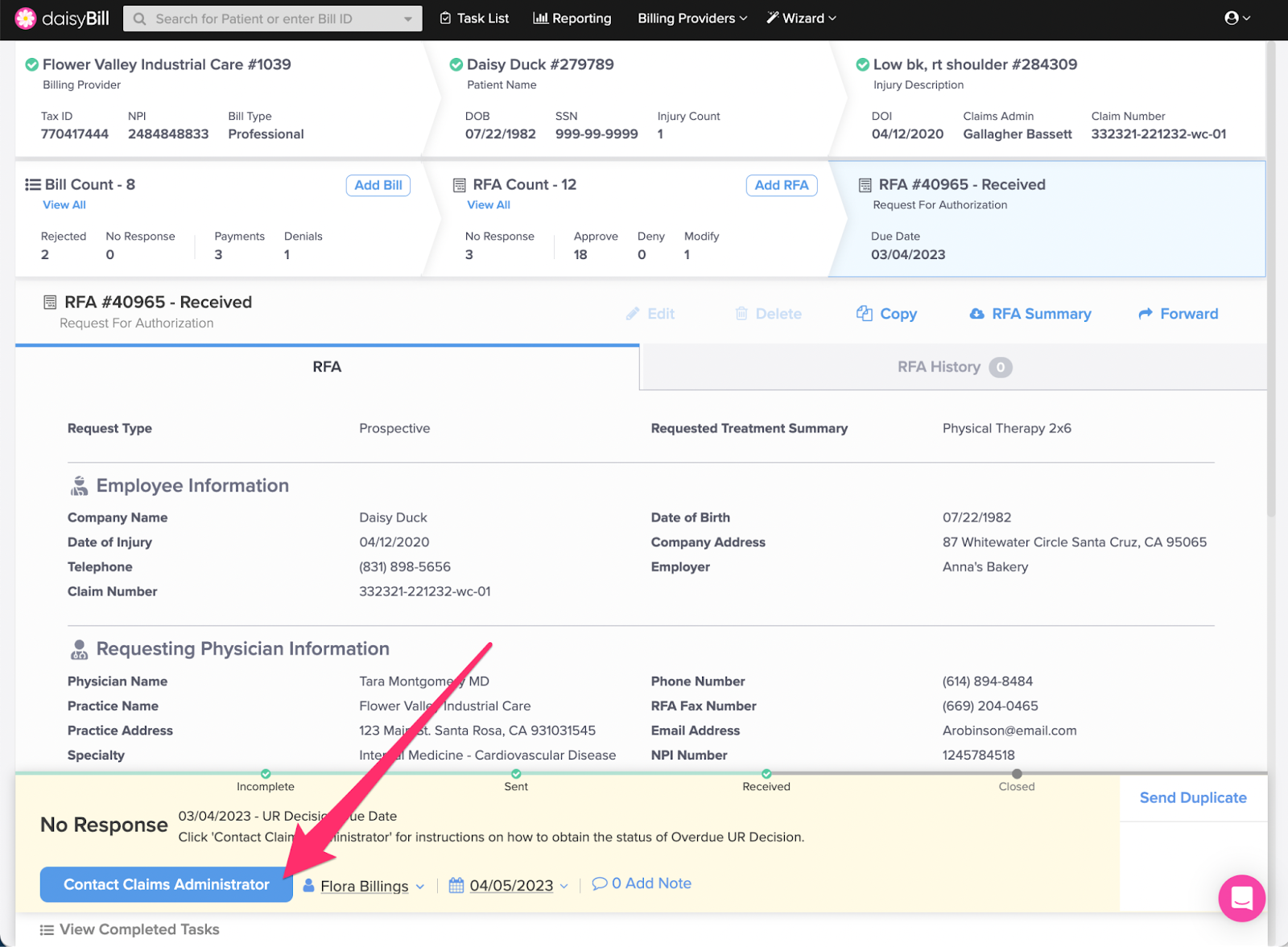Click the Edit pencil icon

pos(633,314)
